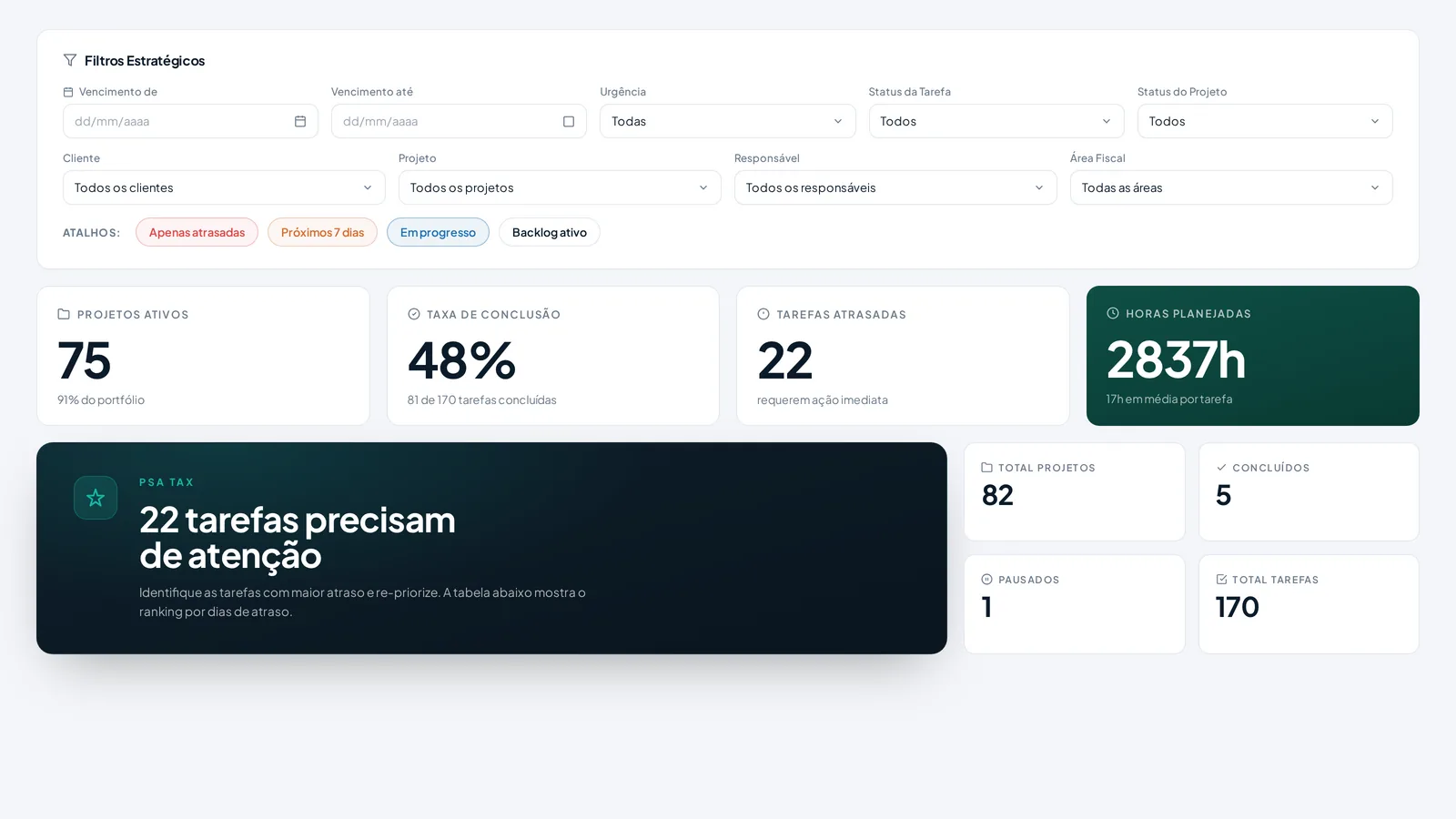Click folder icon on Projetos Ativos card
Image resolution: width=1456 pixels, height=819 pixels.
[x=64, y=314]
